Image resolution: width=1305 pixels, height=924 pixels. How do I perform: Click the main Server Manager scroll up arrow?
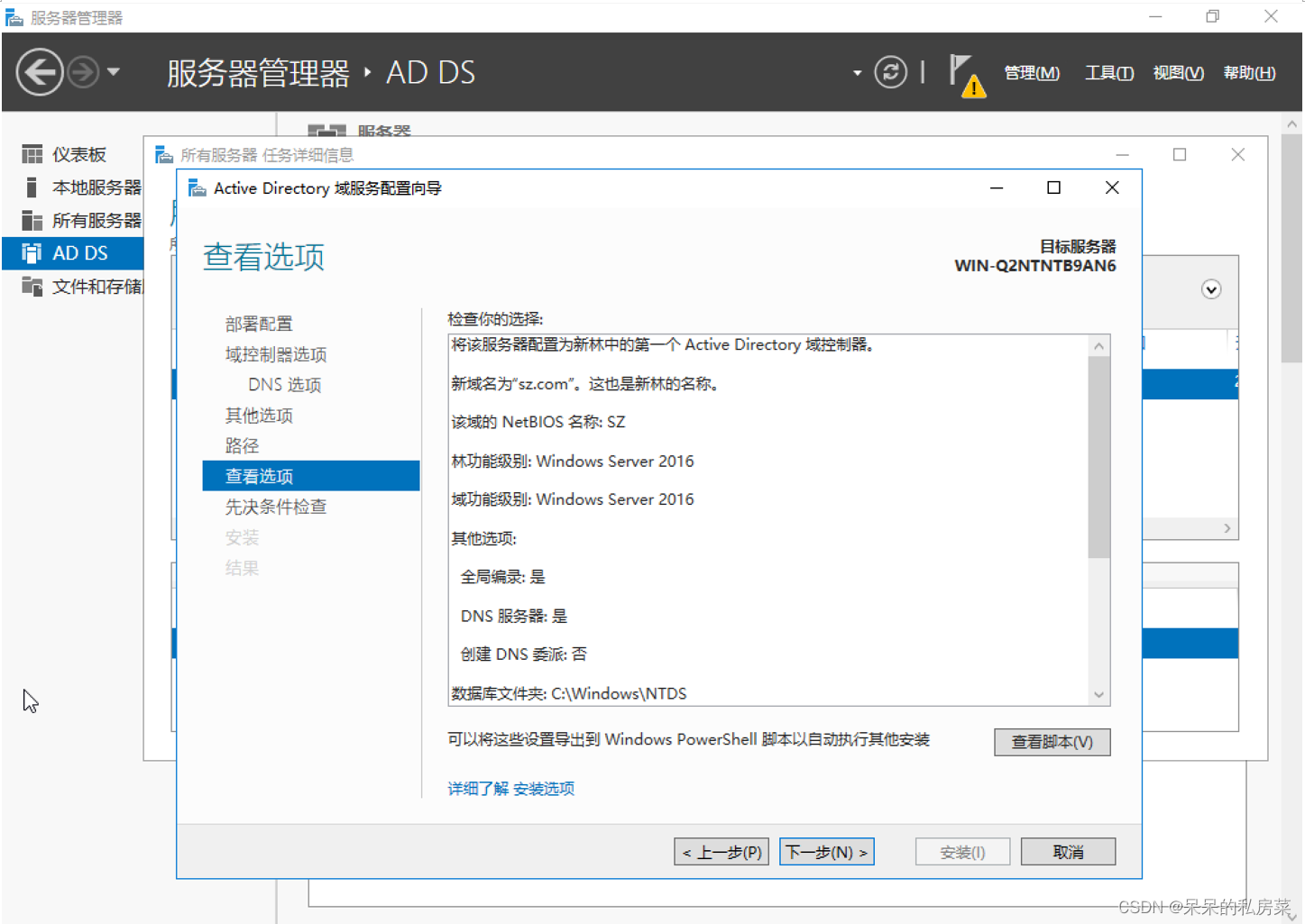[x=1292, y=124]
